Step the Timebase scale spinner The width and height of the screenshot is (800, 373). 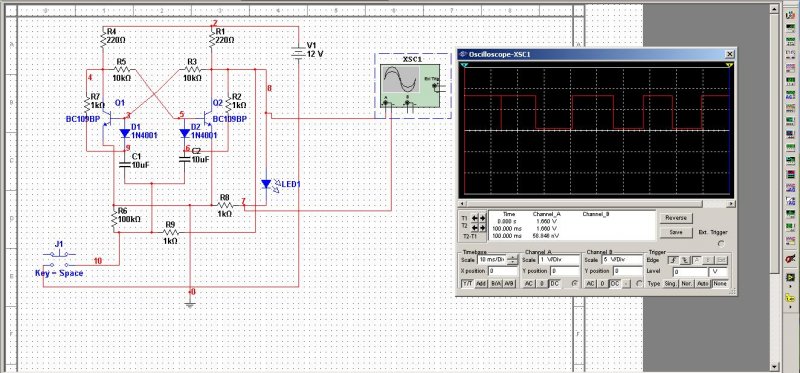pos(512,260)
